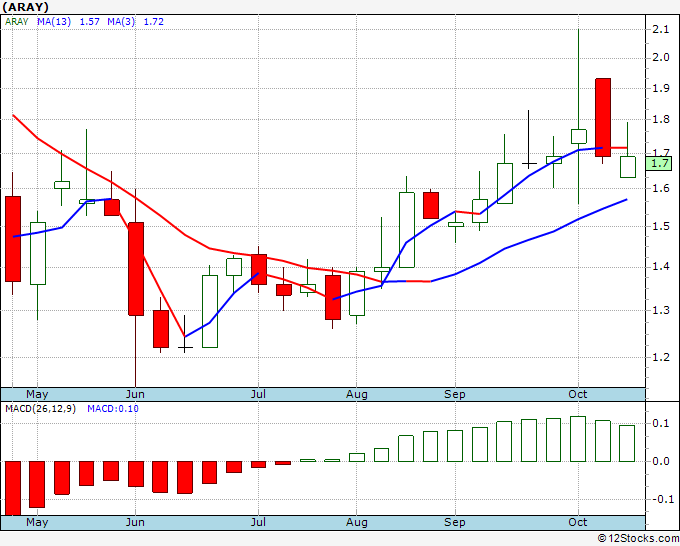The image size is (680, 546).
Task: Click the 2.0 price axis label
Action: pos(661,58)
